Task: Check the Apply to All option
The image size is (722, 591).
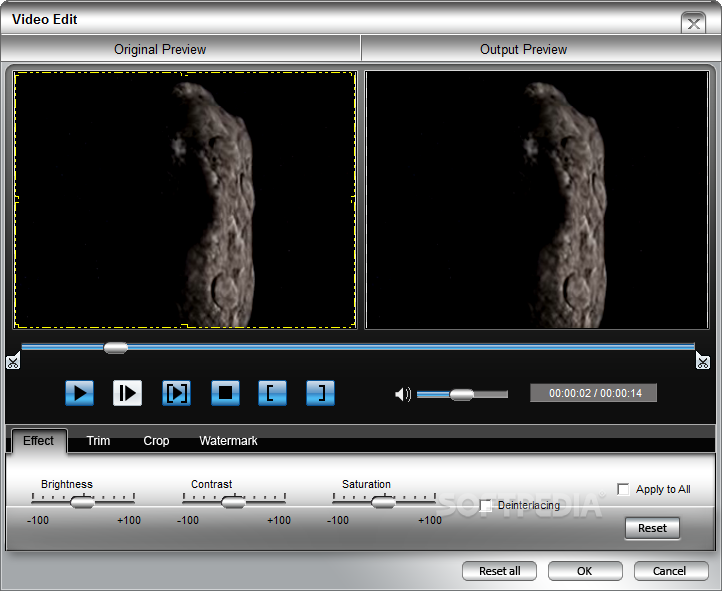Action: [623, 489]
